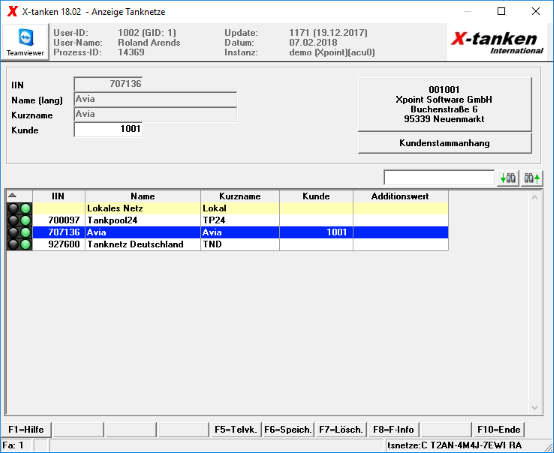This screenshot has width=554, height=453.
Task: Open F8-F-Info
Action: (393, 430)
